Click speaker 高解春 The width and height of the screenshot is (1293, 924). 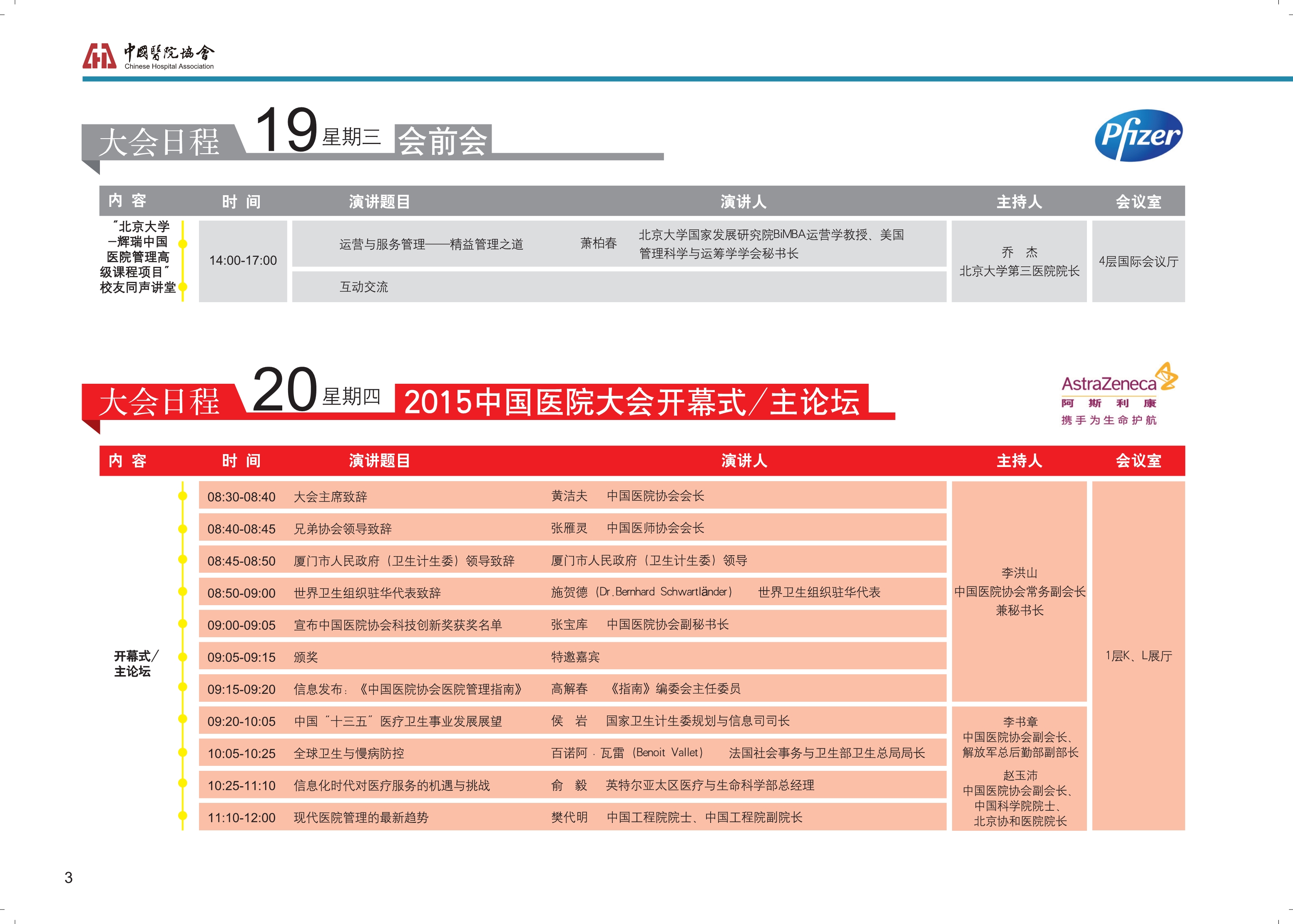pyautogui.click(x=569, y=688)
